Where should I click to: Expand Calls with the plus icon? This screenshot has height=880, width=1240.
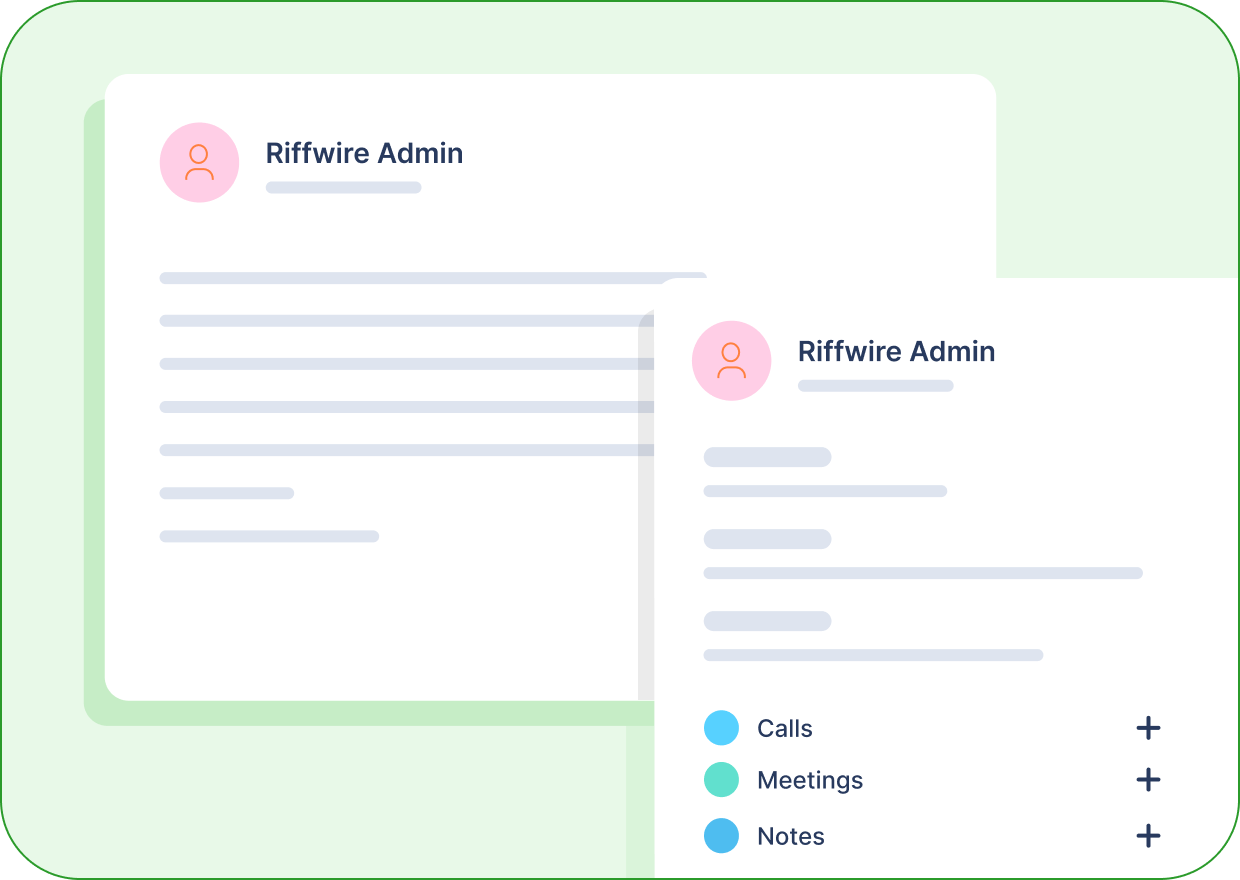point(1148,728)
